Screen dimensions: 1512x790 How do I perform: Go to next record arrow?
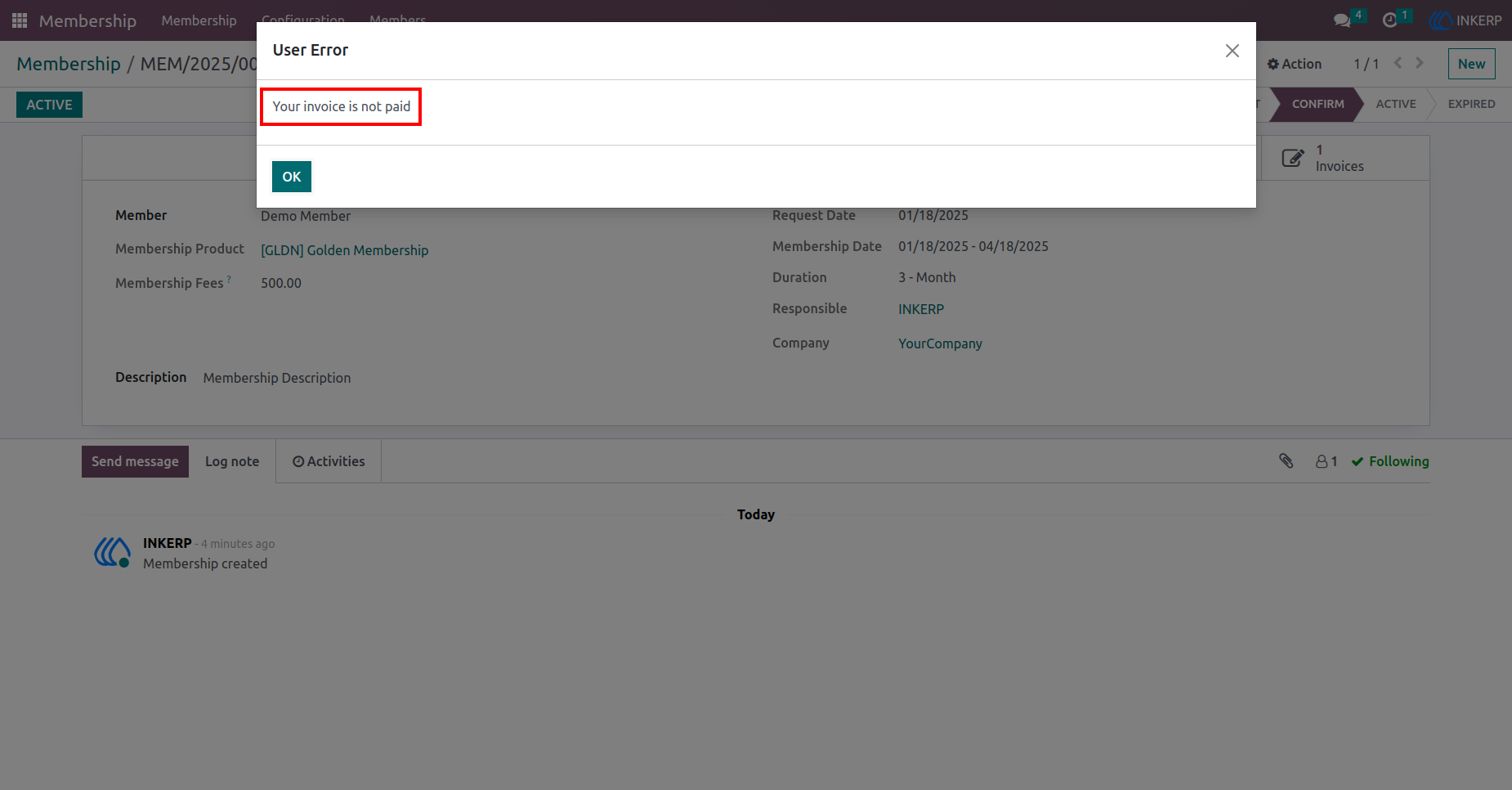[1420, 63]
